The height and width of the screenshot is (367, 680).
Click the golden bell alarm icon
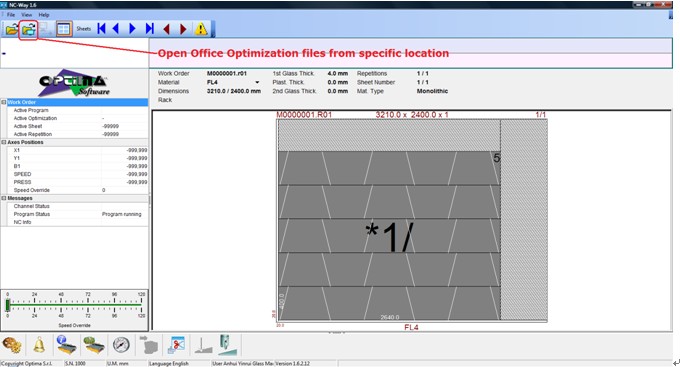click(39, 345)
